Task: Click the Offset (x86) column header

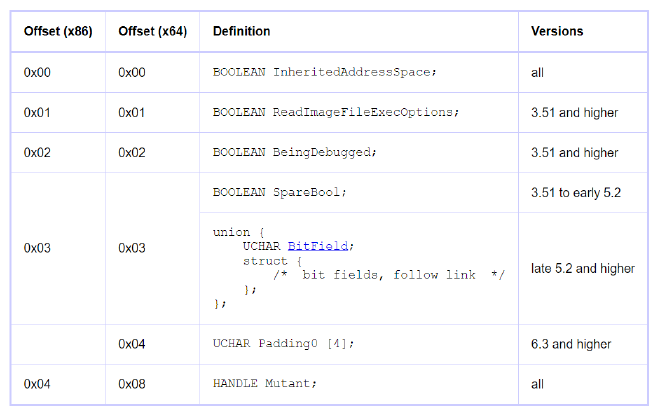Action: (x=58, y=32)
